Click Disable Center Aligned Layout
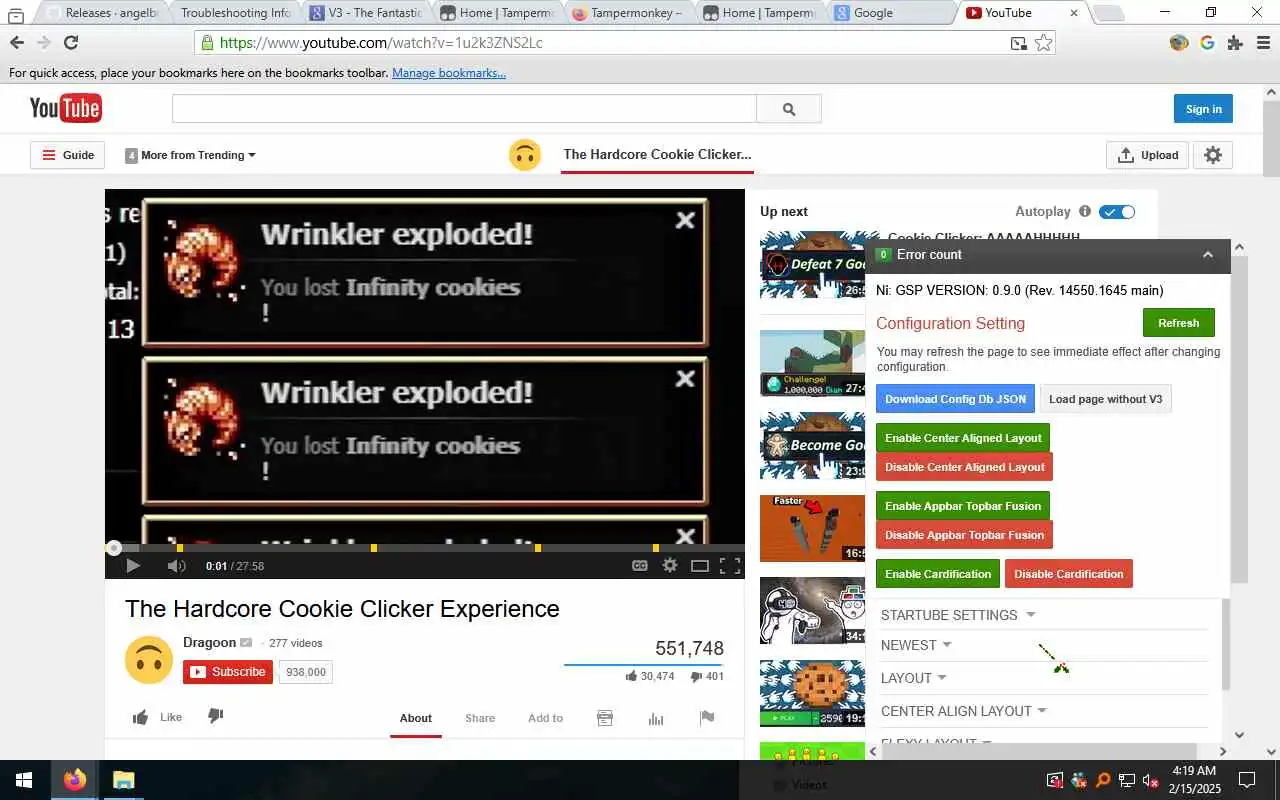This screenshot has height=800, width=1280. pos(964,467)
